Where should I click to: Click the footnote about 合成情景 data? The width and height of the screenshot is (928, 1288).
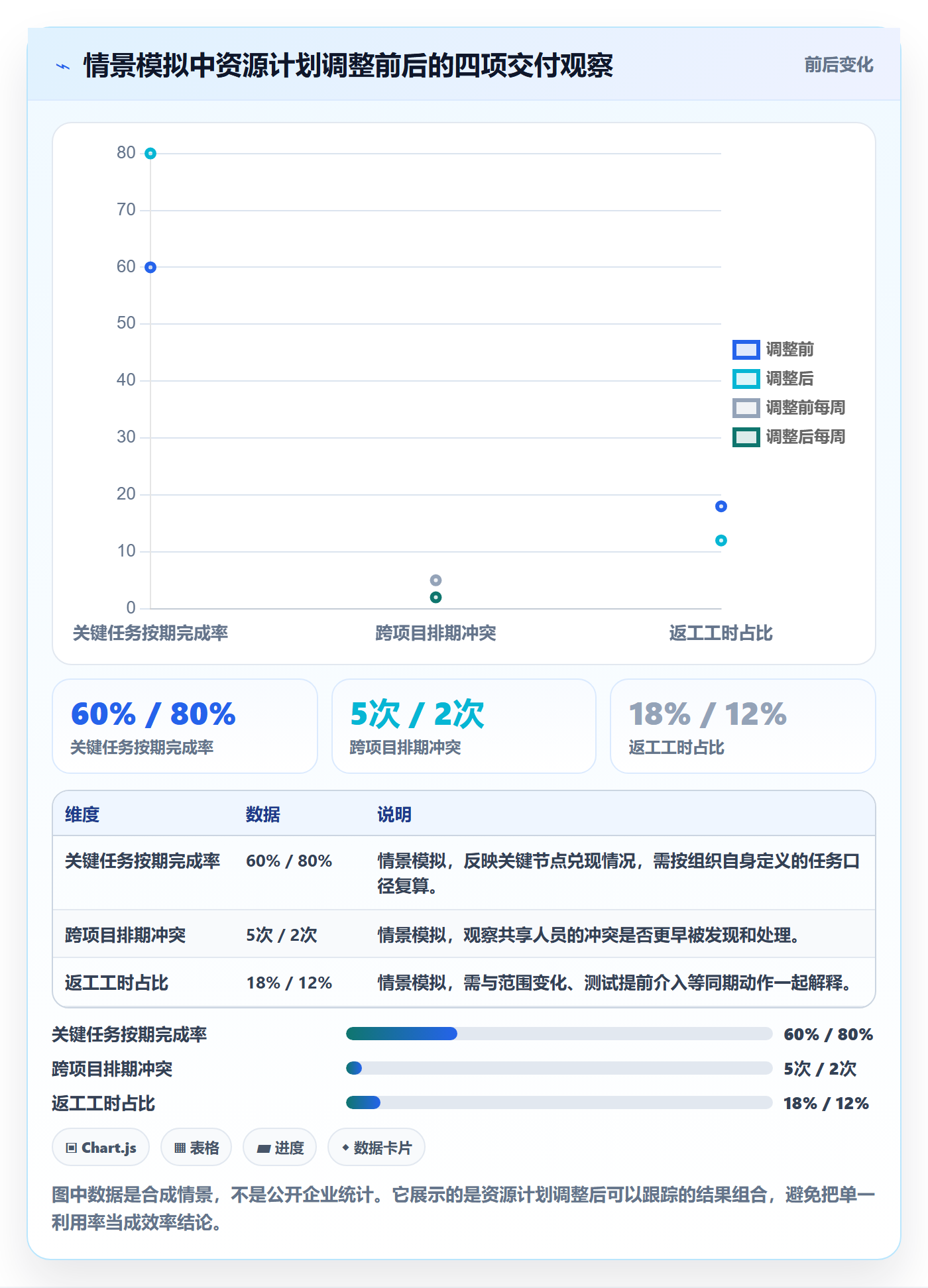pyautogui.click(x=464, y=1208)
